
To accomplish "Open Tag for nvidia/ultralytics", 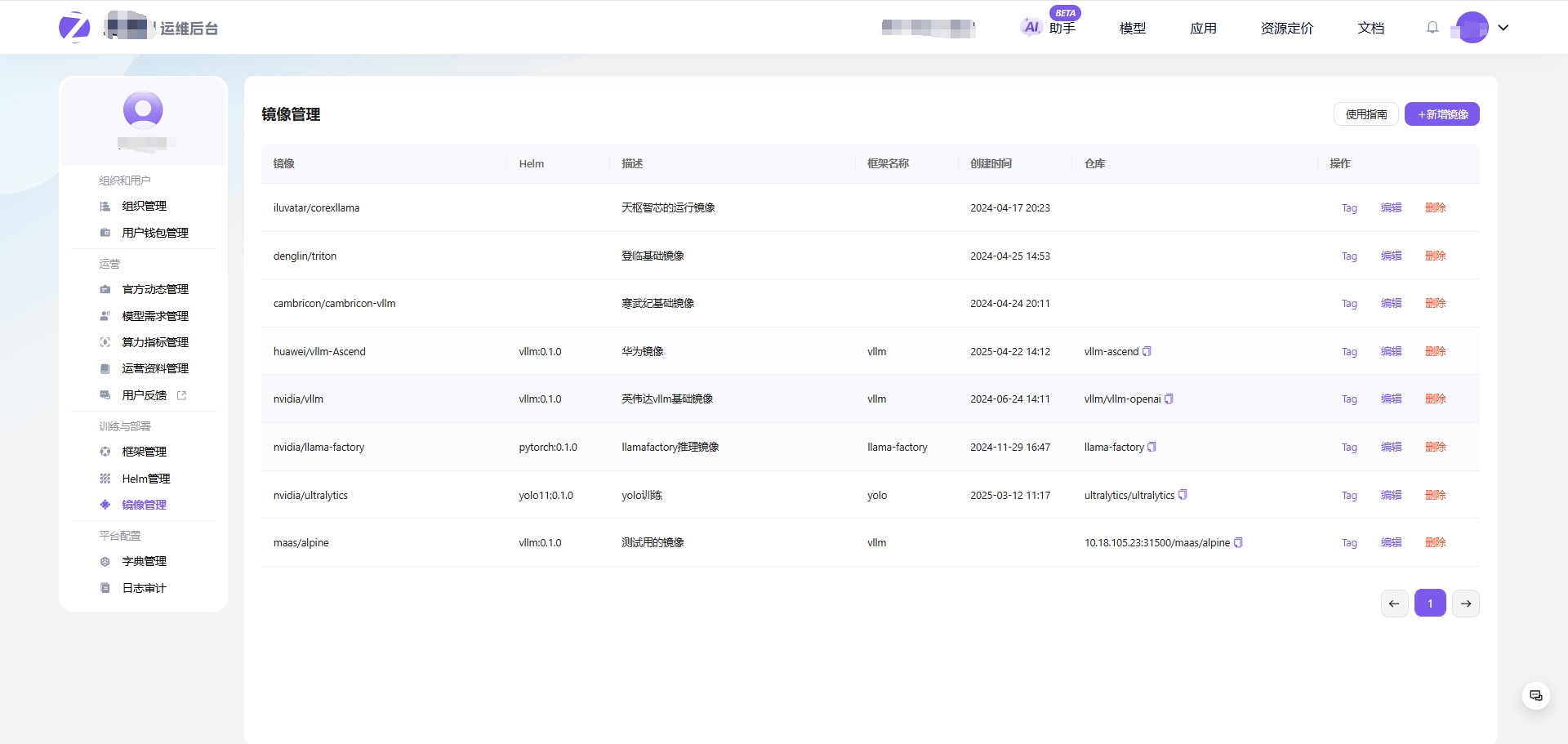I will 1349,496.
